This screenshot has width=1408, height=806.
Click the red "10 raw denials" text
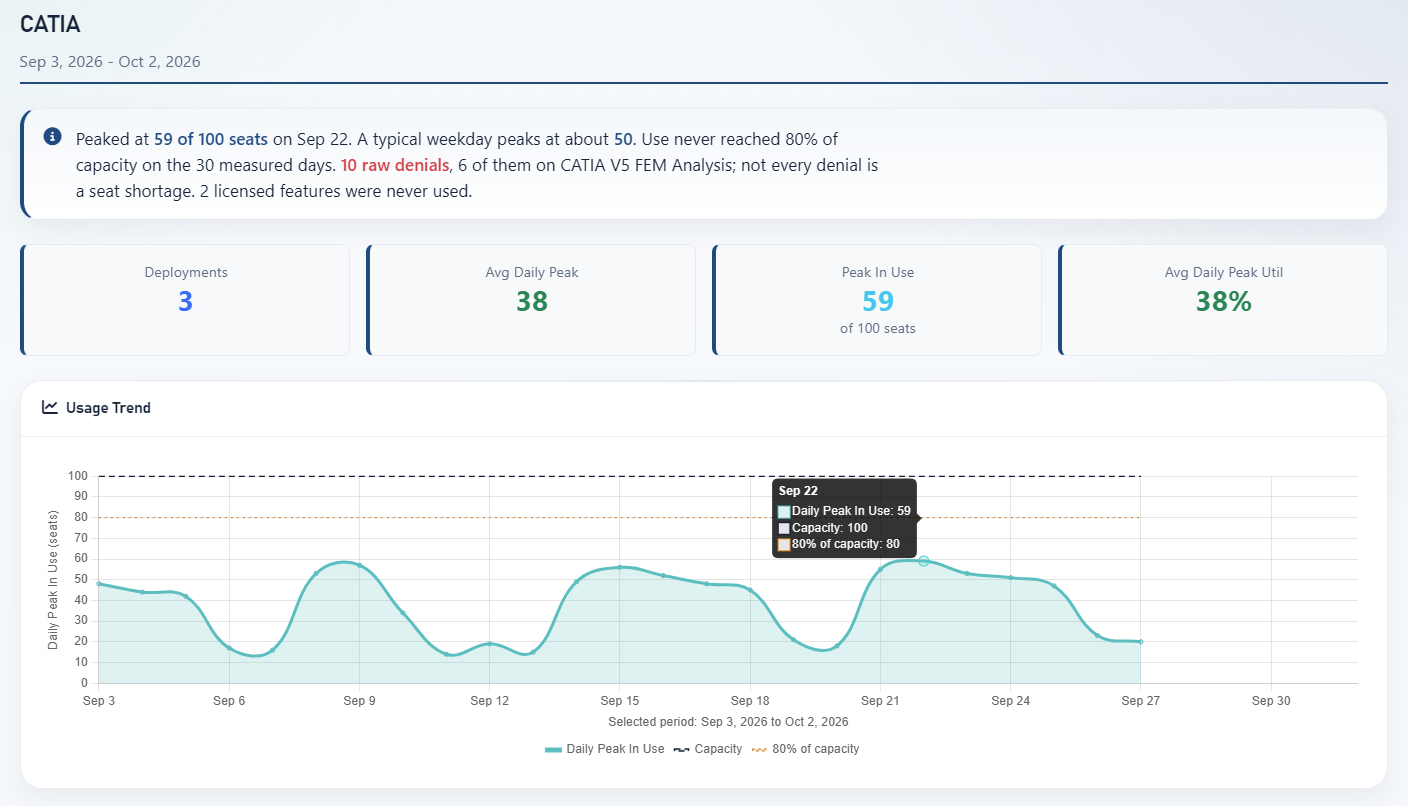click(x=395, y=165)
